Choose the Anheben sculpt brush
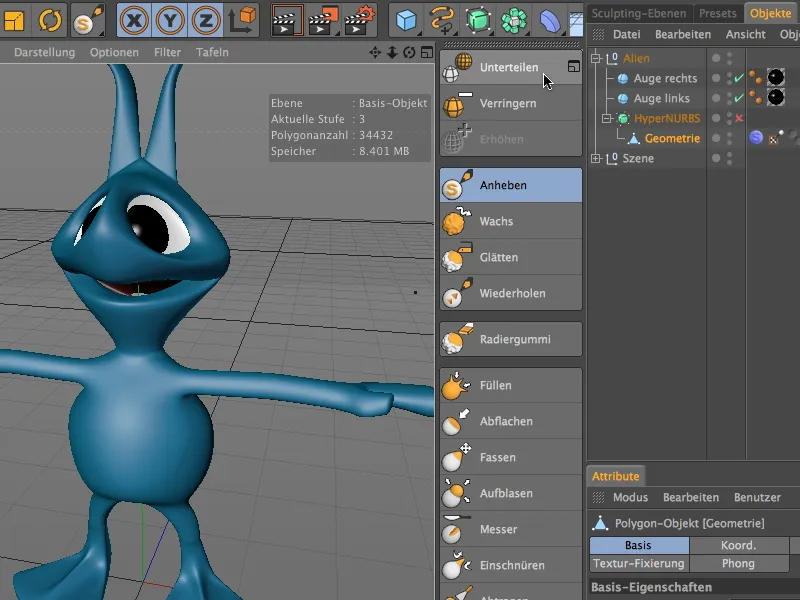Image resolution: width=800 pixels, height=600 pixels. tap(510, 185)
